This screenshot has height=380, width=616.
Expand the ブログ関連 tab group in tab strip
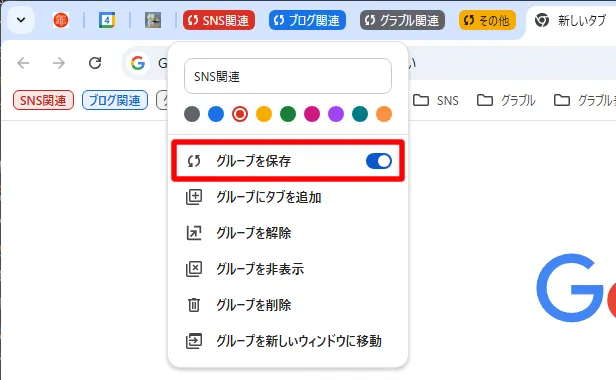[x=308, y=20]
